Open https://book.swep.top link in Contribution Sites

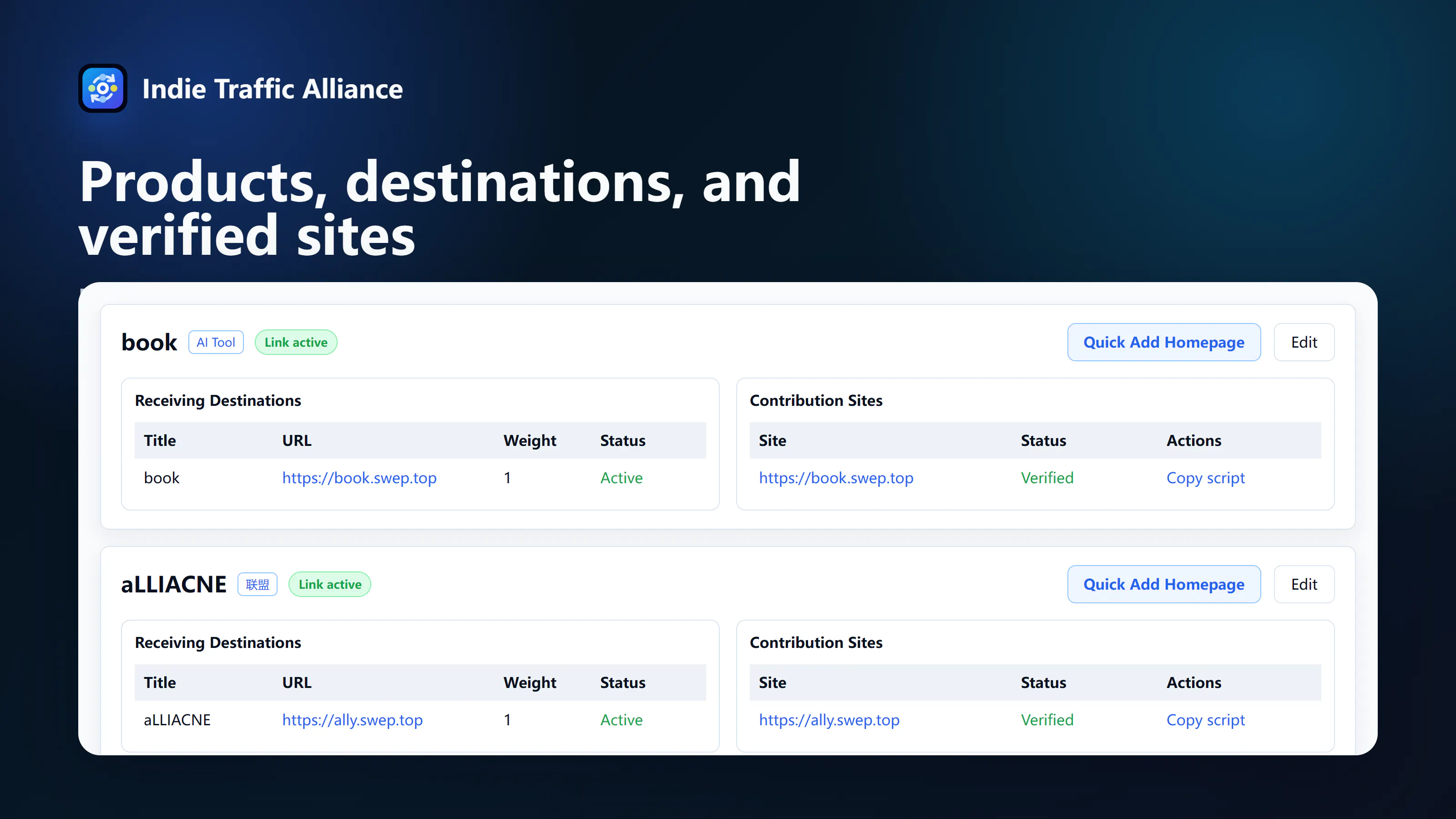point(836,478)
